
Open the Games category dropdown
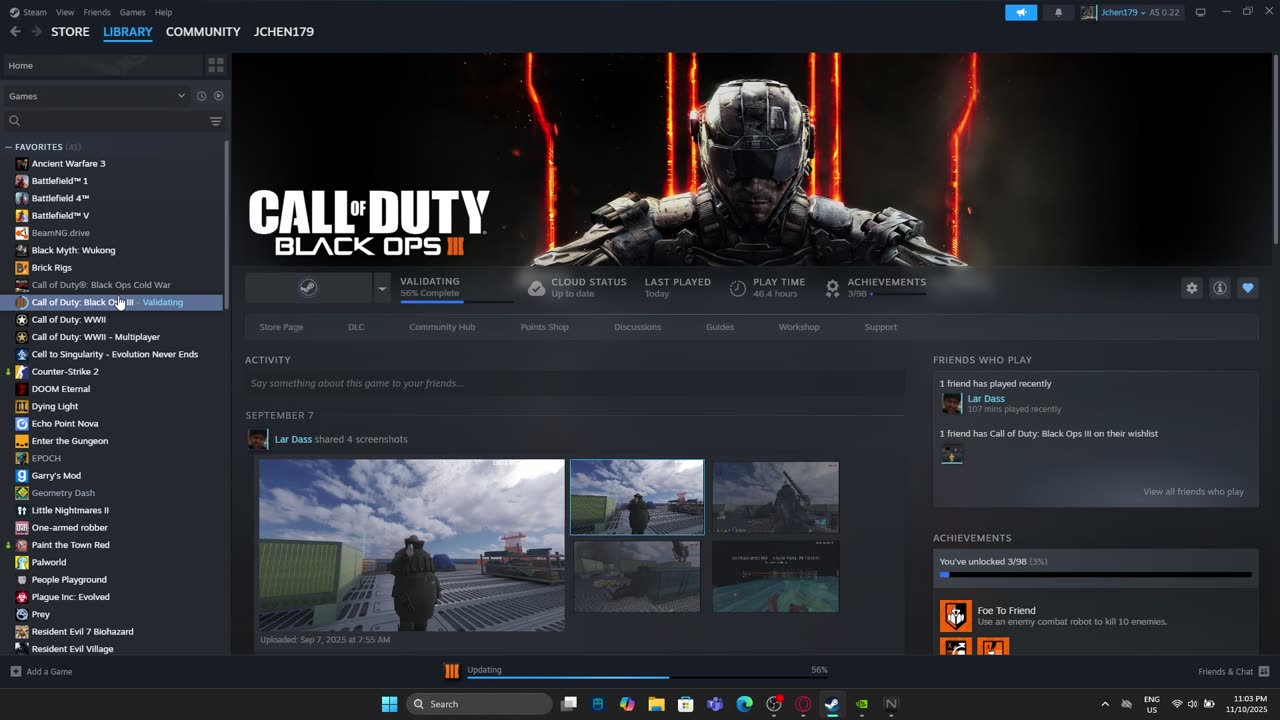97,96
